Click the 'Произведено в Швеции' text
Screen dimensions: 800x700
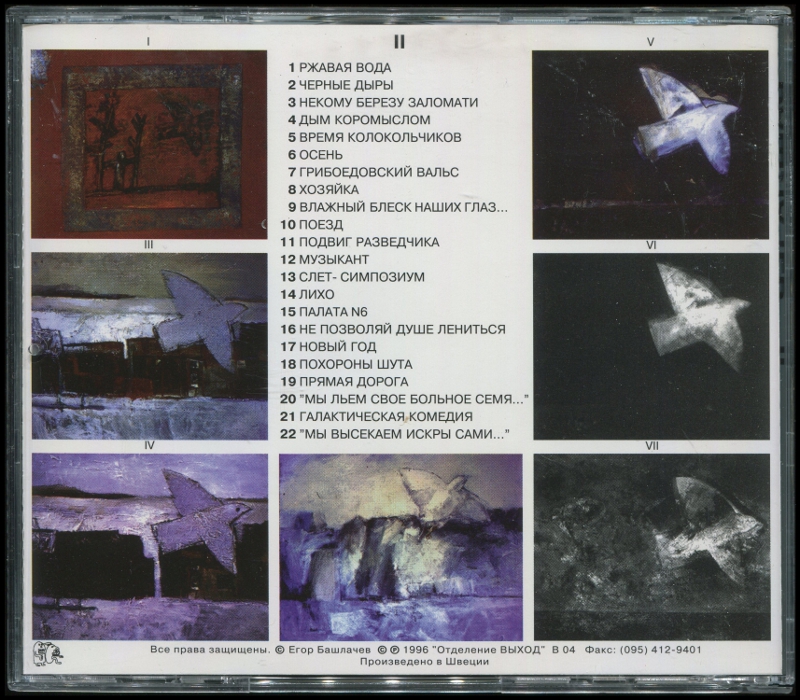tap(399, 662)
